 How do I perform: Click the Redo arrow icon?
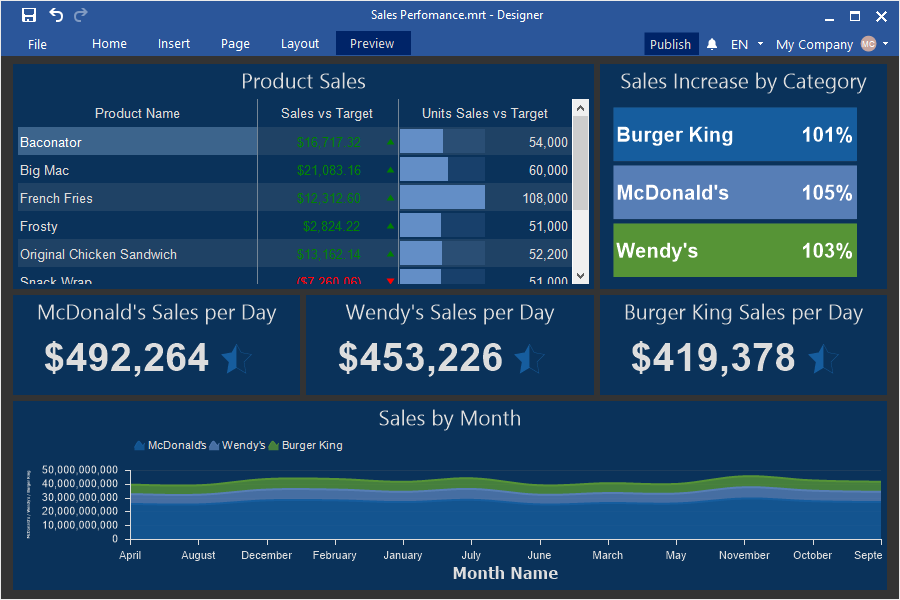click(x=81, y=15)
